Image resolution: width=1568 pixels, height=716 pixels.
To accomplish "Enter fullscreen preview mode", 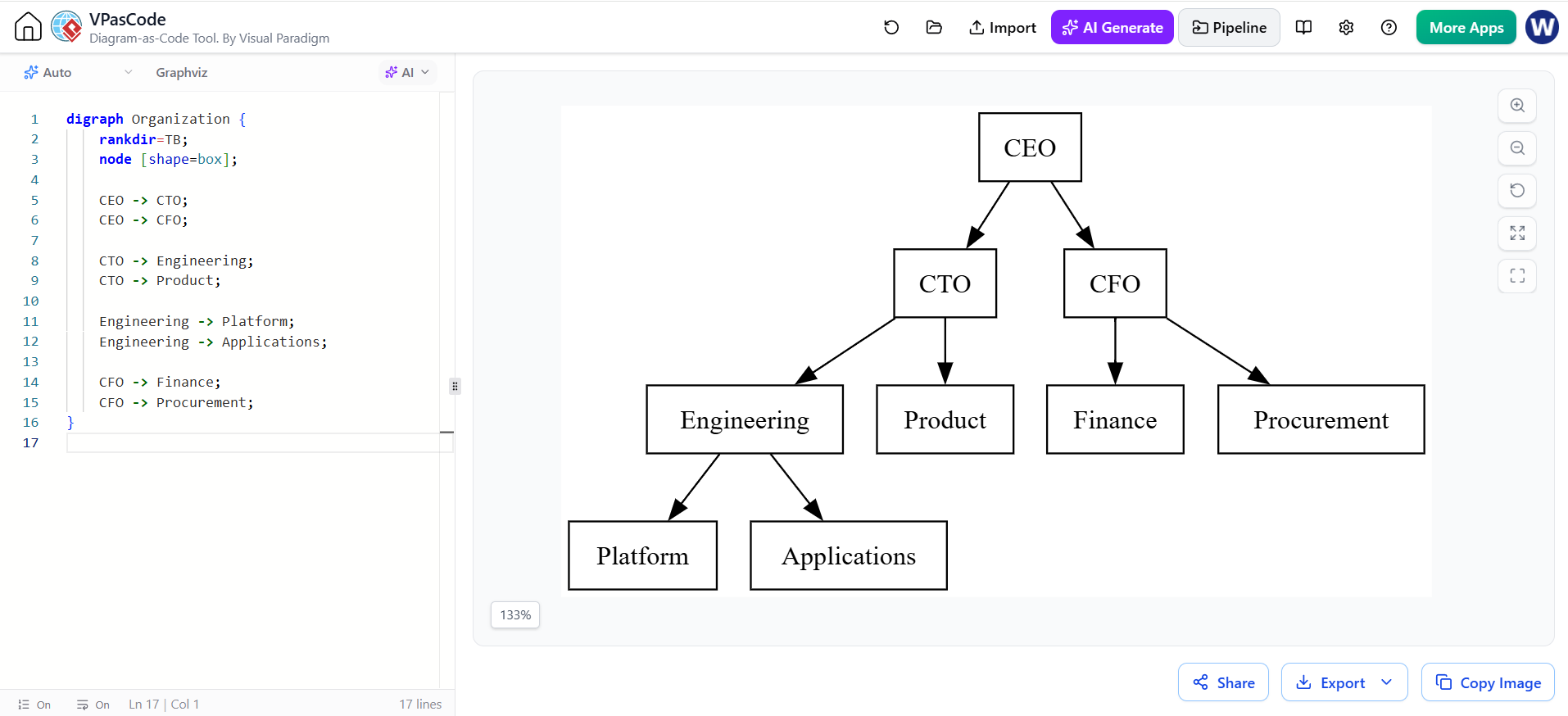I will coord(1517,276).
